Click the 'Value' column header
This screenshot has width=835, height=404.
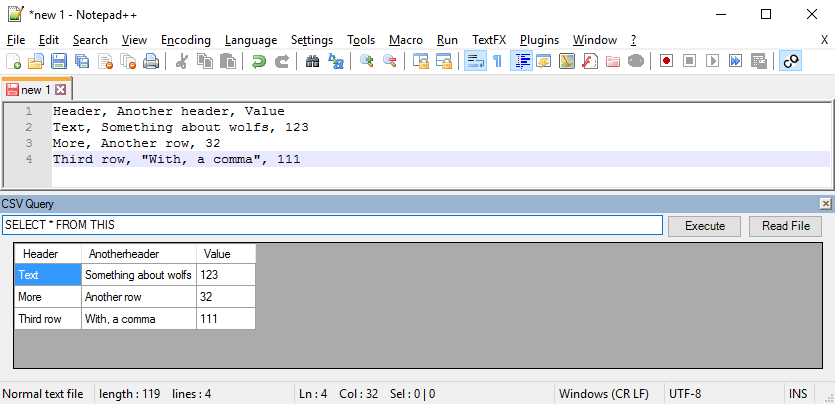[226, 254]
